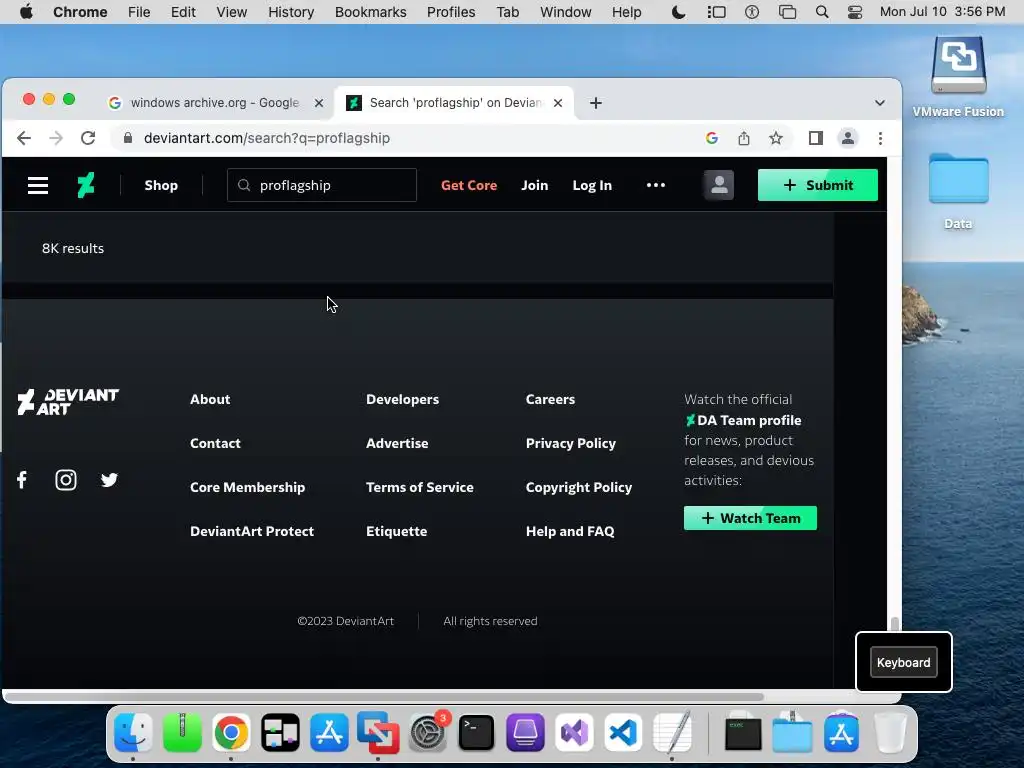Open Chrome's three-dot settings menu
Viewport: 1024px width, 768px height.
point(880,138)
